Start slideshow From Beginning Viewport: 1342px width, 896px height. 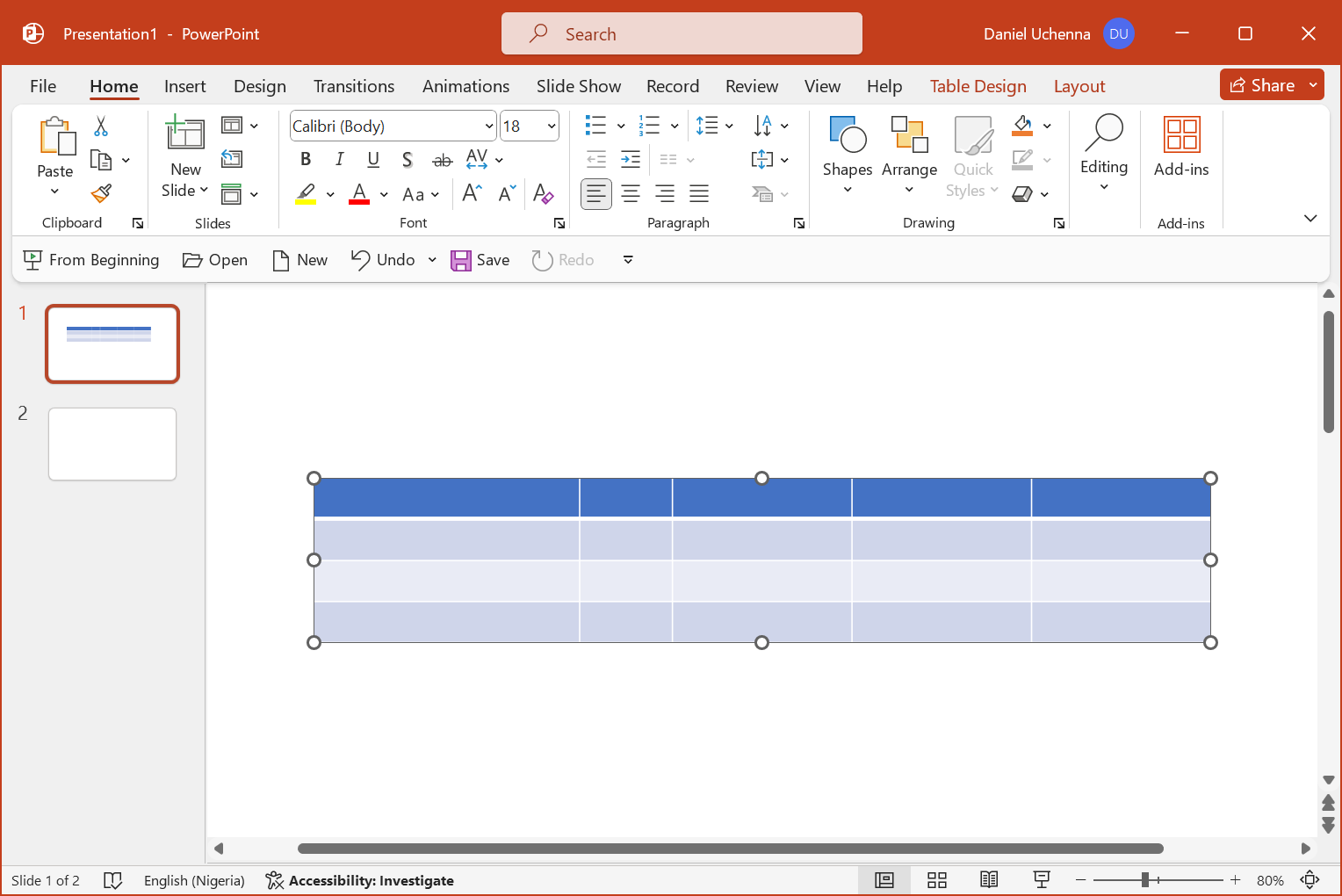[90, 259]
